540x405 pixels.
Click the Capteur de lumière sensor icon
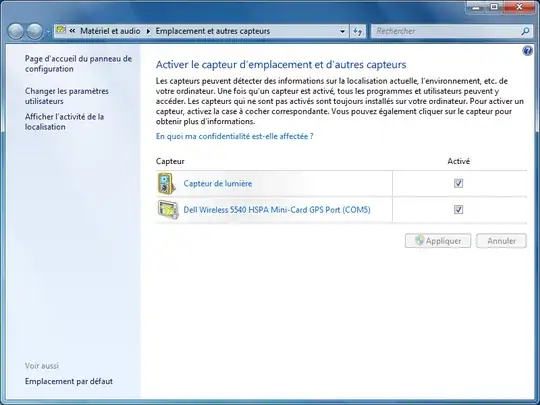pos(167,183)
